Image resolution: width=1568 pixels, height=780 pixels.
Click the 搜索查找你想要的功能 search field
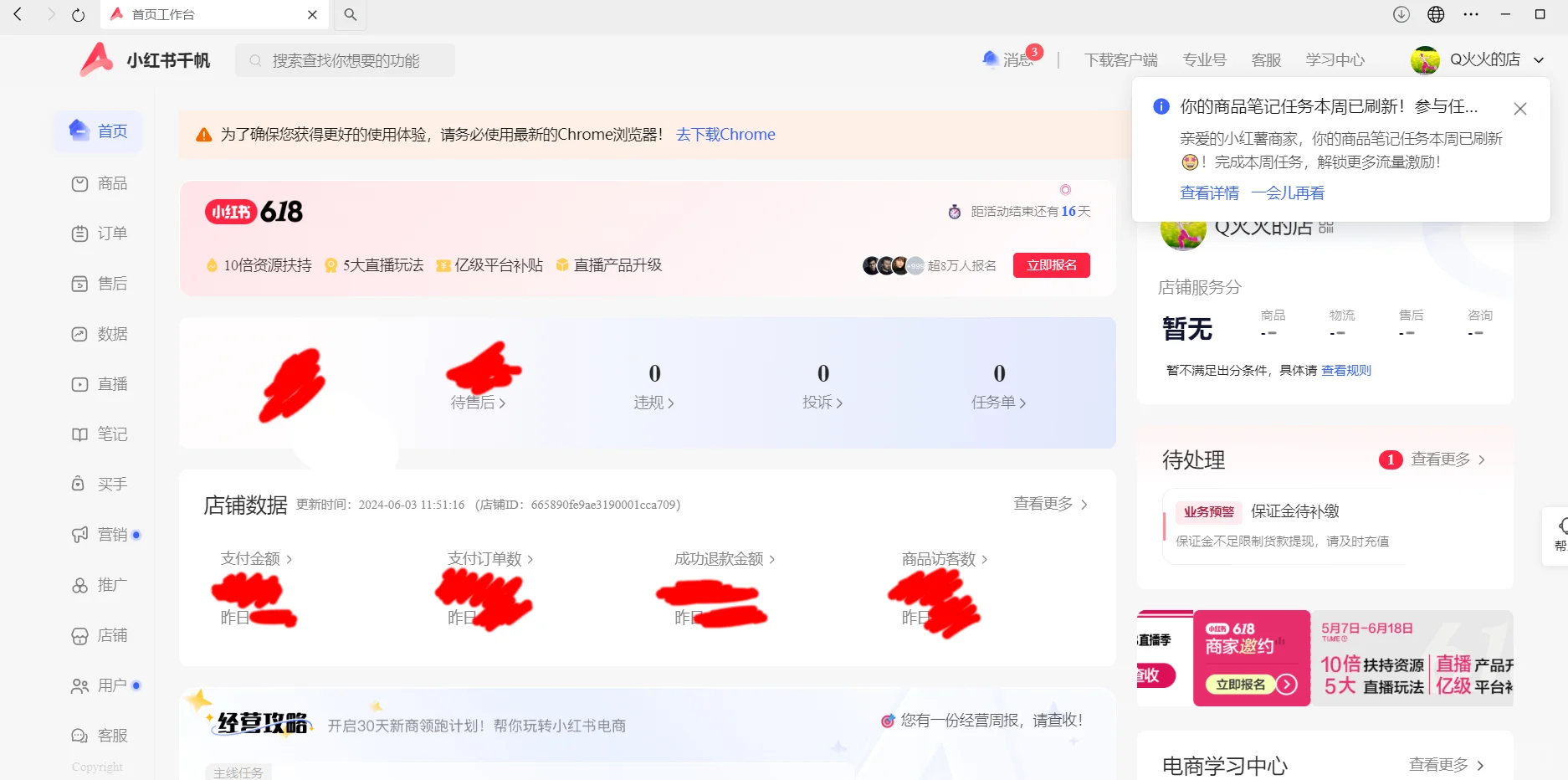(x=345, y=59)
